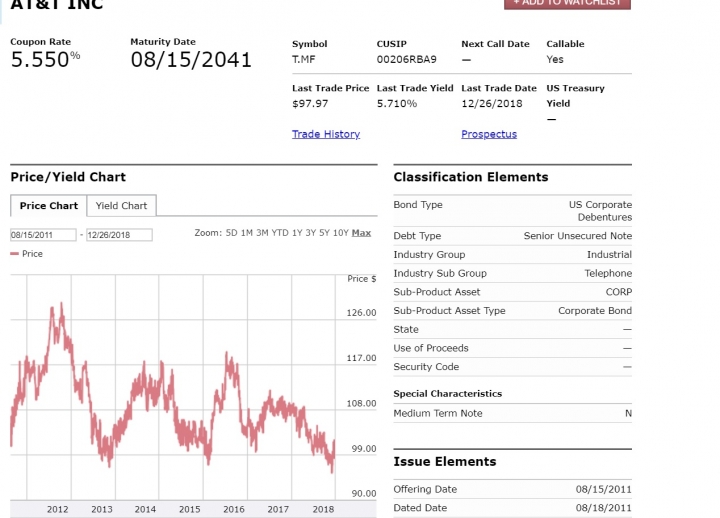
Task: Click the Sub-Product Asset value CORP
Action: (x=619, y=292)
